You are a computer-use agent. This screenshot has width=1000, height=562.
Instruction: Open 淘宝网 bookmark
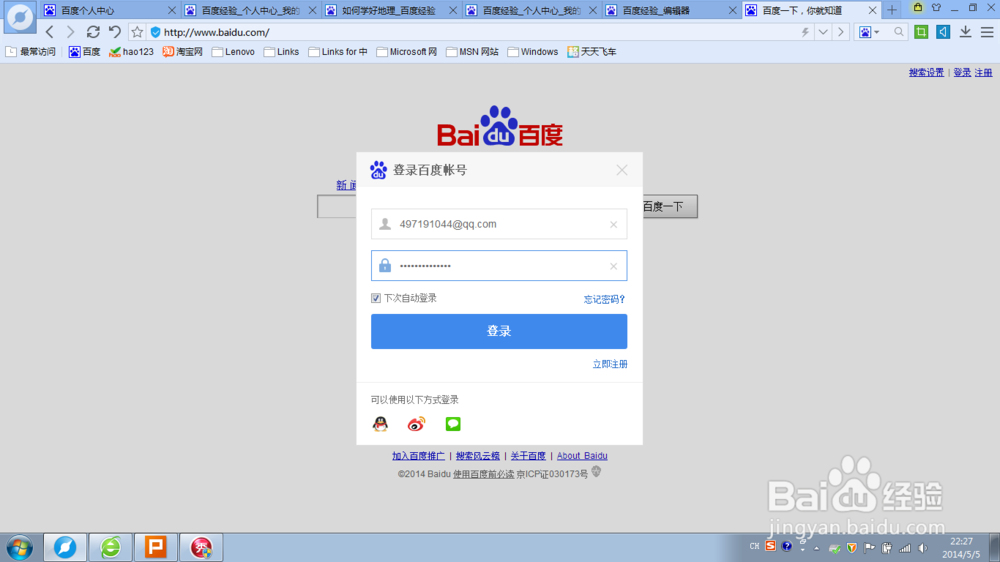(x=182, y=52)
